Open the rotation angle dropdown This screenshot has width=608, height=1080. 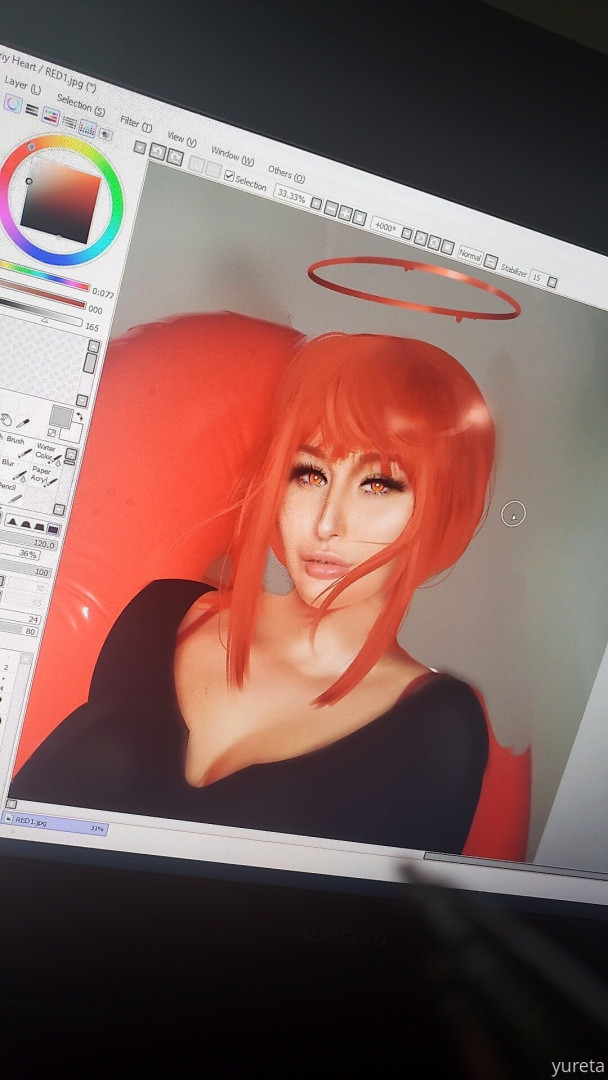tap(385, 226)
